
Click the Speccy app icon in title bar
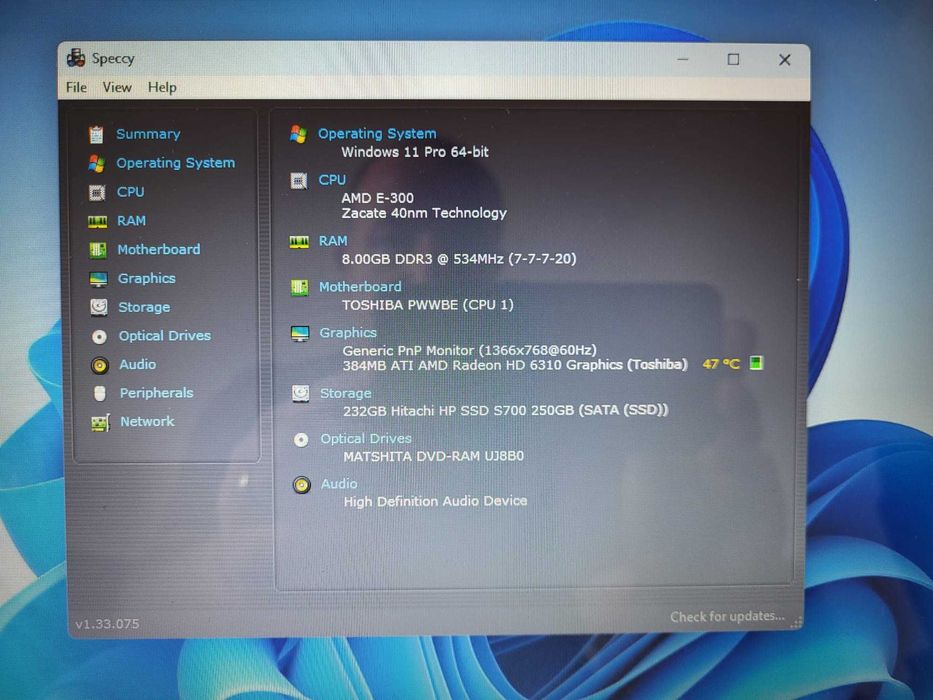click(x=76, y=58)
